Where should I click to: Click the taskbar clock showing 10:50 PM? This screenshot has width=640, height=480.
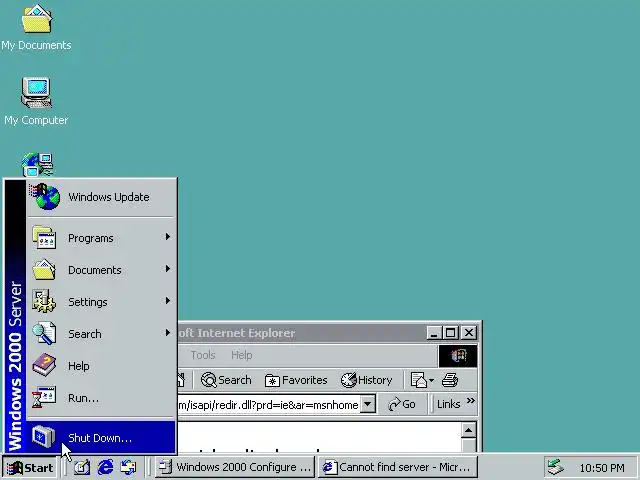click(x=602, y=468)
